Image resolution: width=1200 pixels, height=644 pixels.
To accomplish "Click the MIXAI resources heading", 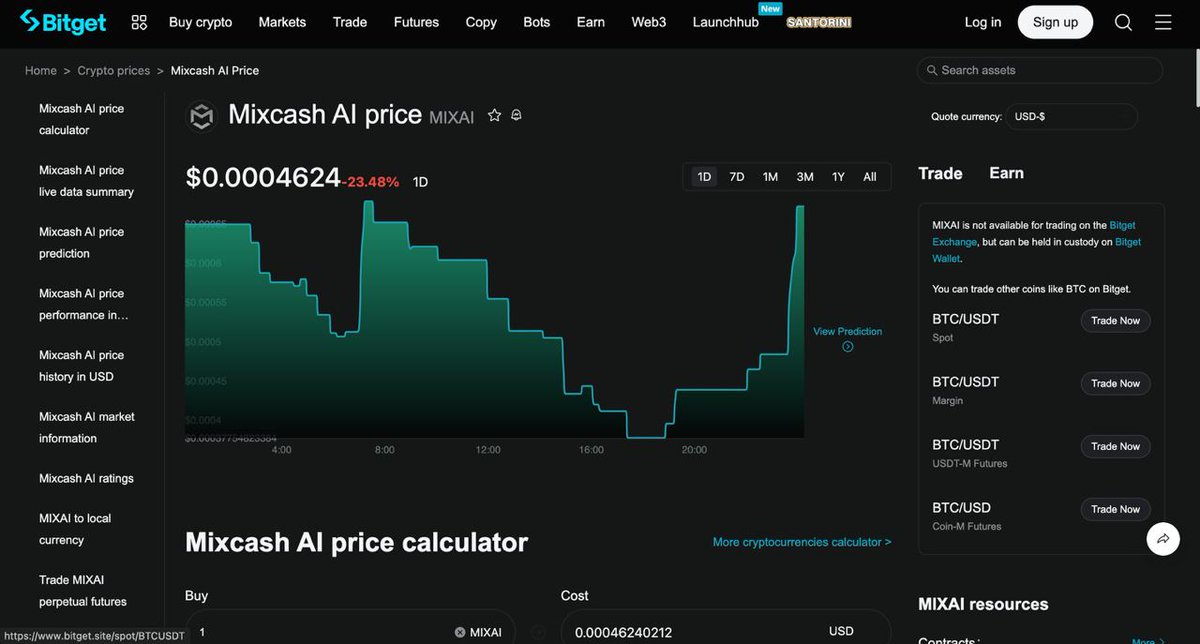I will point(983,604).
